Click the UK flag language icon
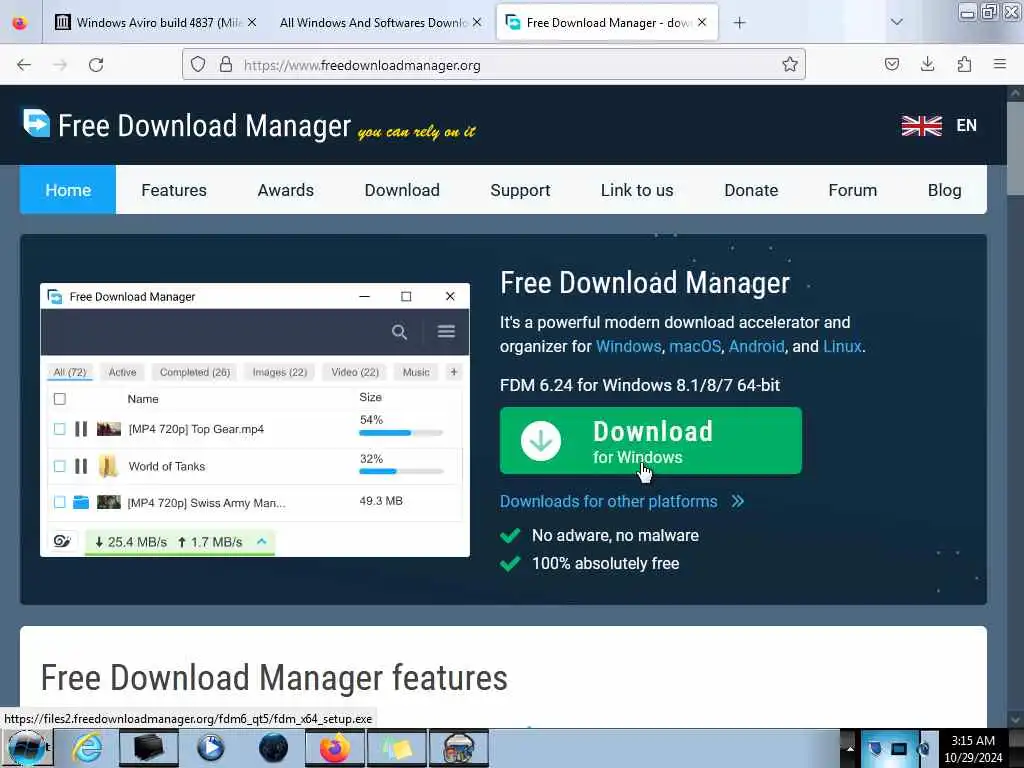 [x=921, y=125]
